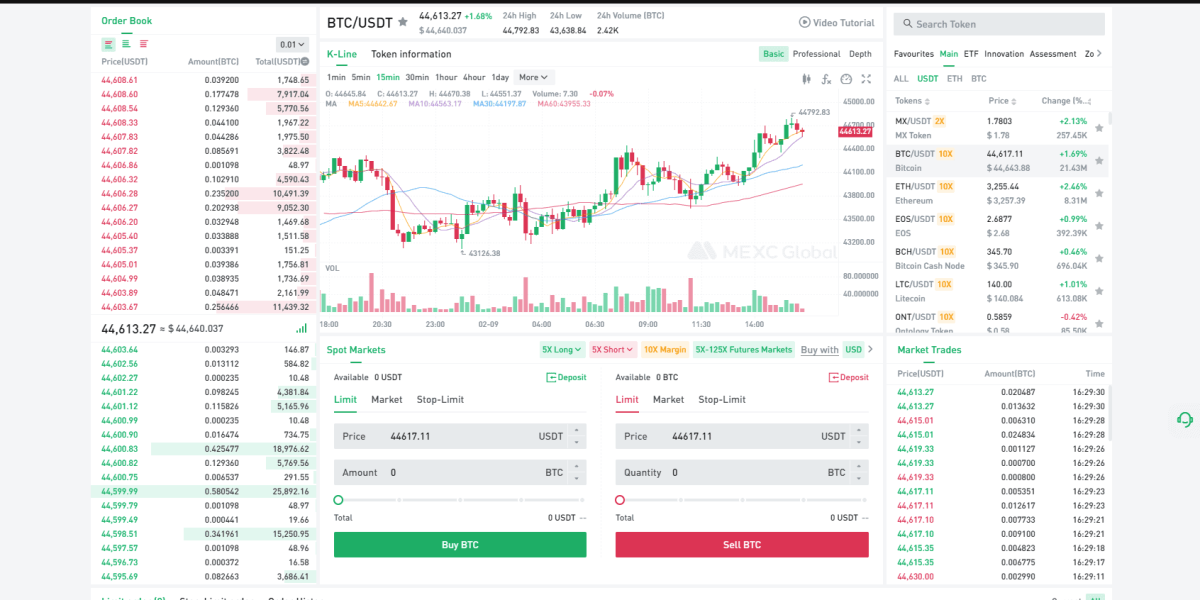Click the buy Amount input field
The height and width of the screenshot is (600, 1200).
click(460, 472)
